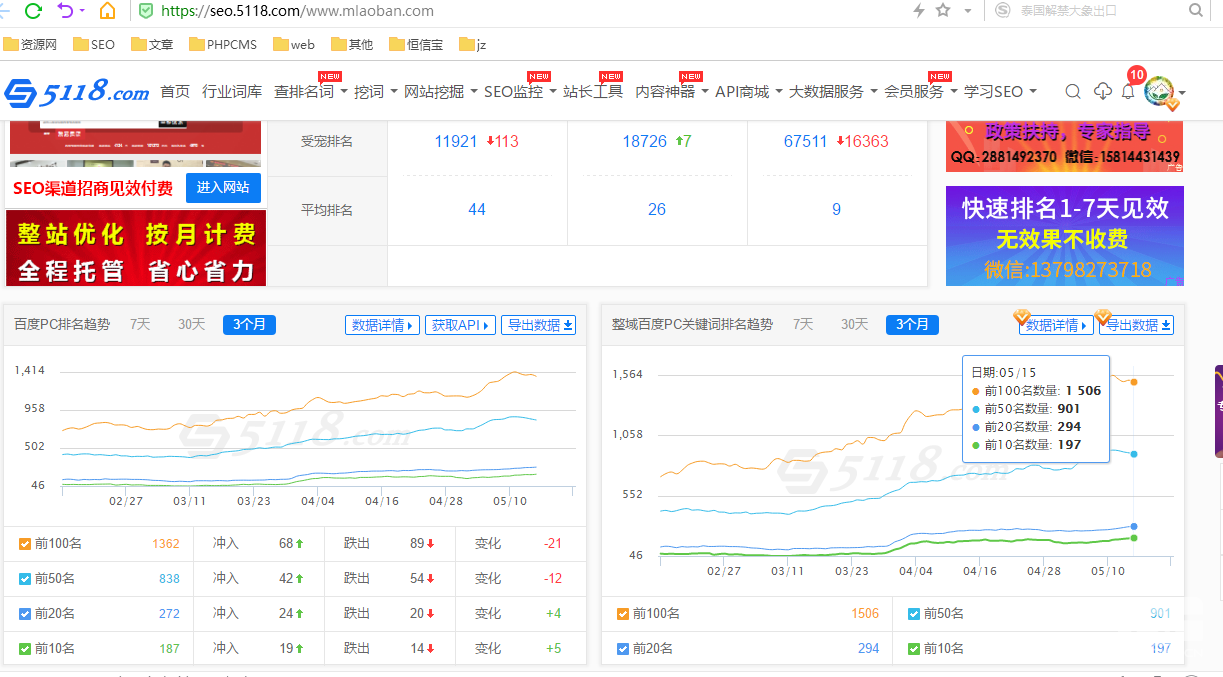Open the browser home page icon

pos(107,11)
